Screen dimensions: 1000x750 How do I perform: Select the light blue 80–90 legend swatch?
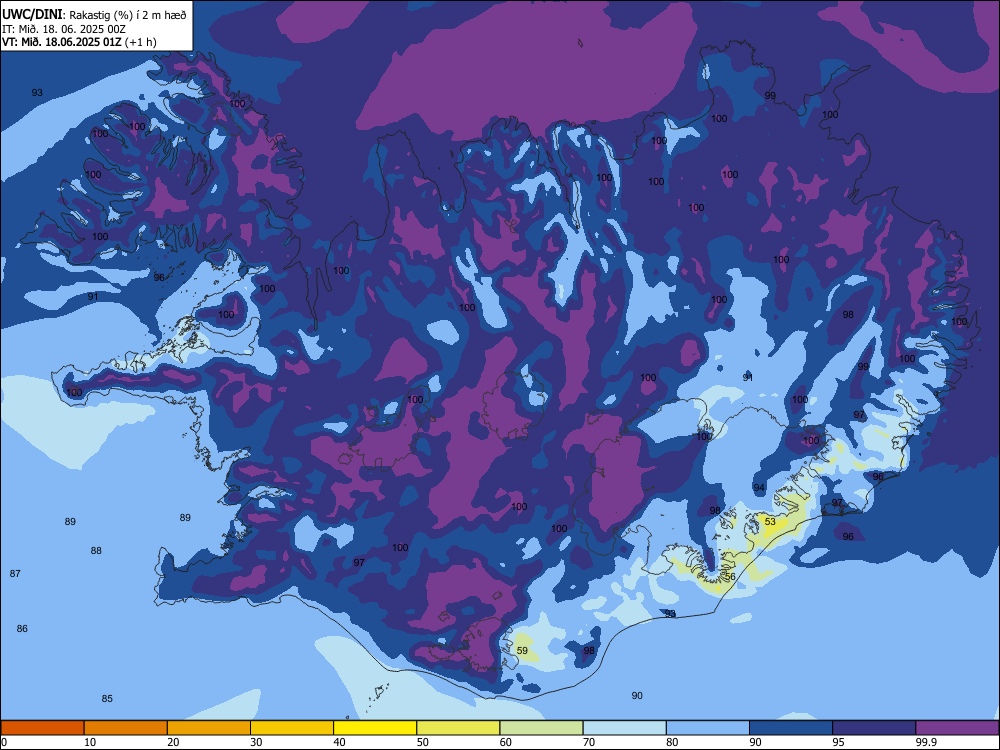click(708, 728)
